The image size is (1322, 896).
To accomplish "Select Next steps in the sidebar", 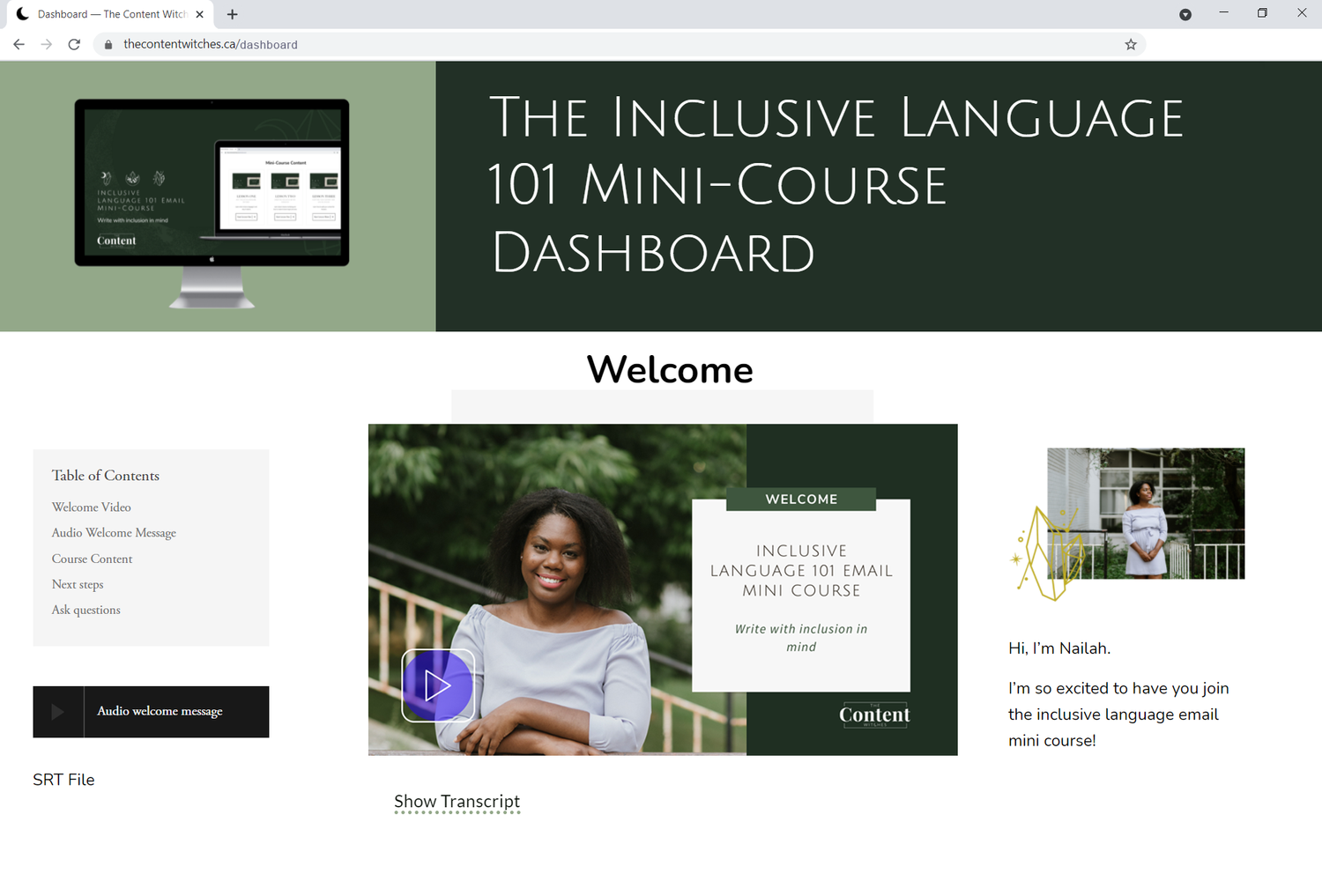I will (78, 584).
